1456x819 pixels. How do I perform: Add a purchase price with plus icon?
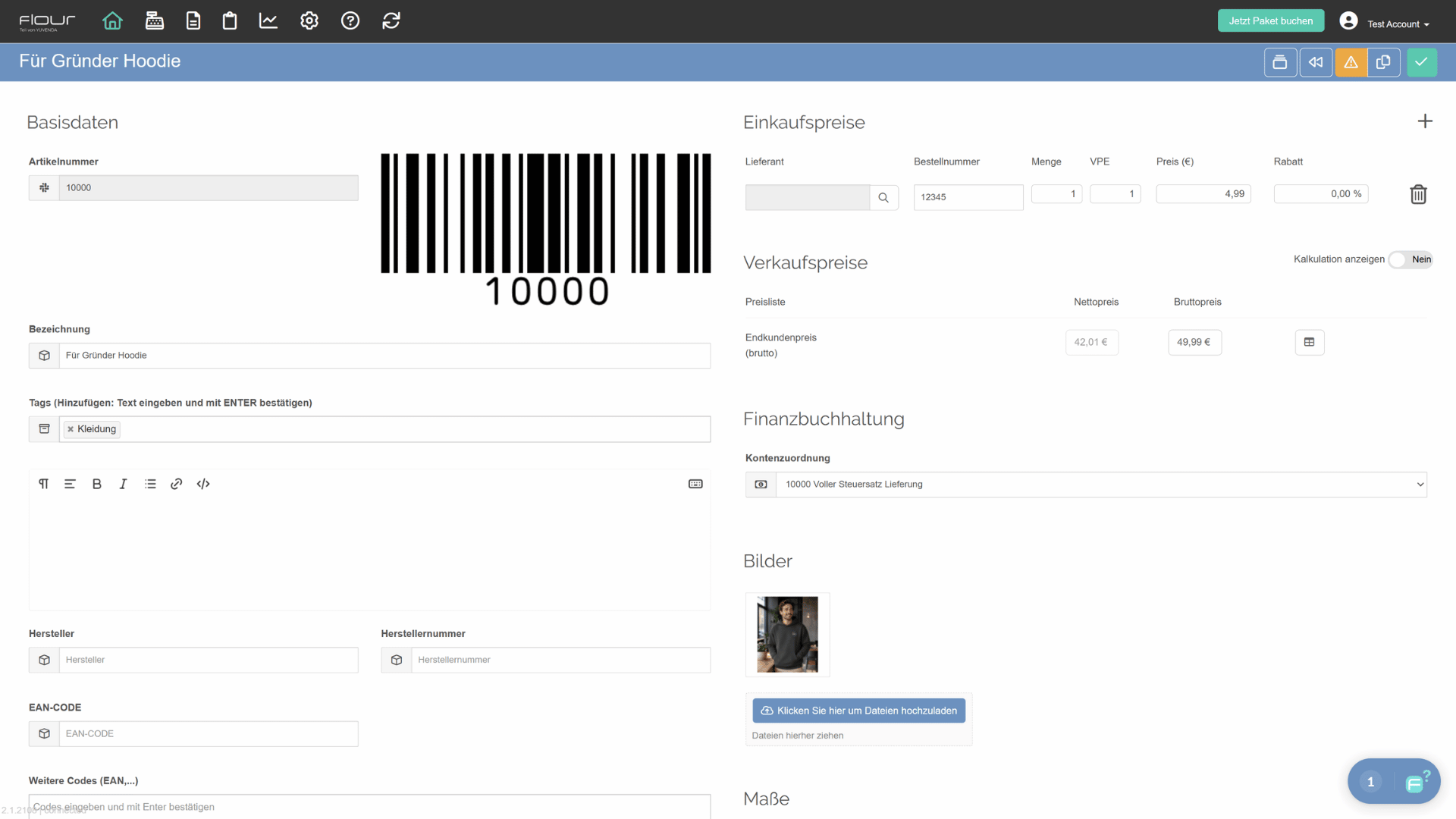(x=1425, y=121)
